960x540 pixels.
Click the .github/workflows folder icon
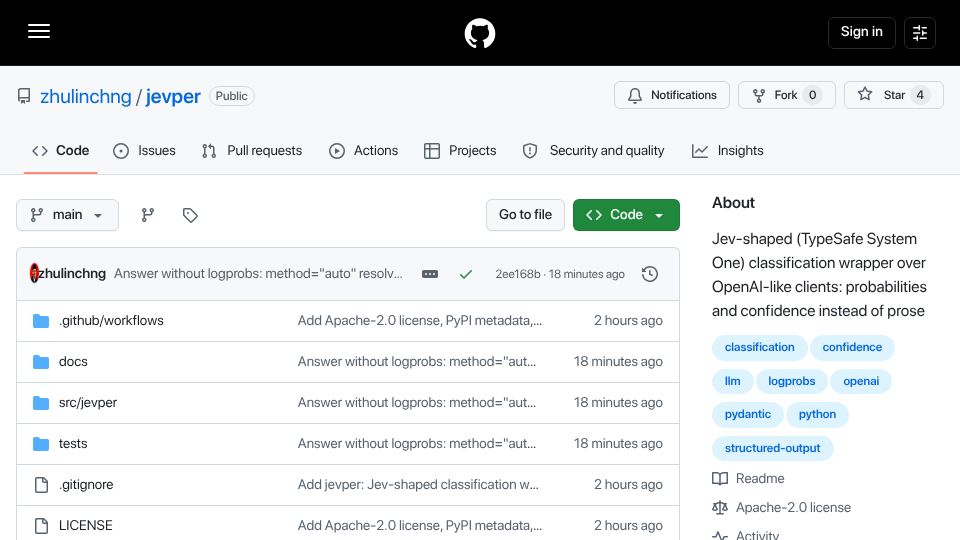point(41,321)
